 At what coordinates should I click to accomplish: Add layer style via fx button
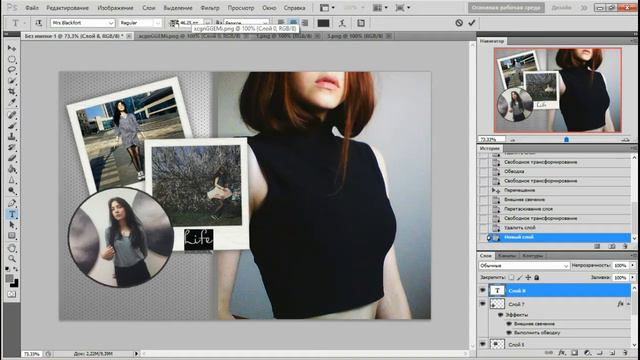coord(562,353)
